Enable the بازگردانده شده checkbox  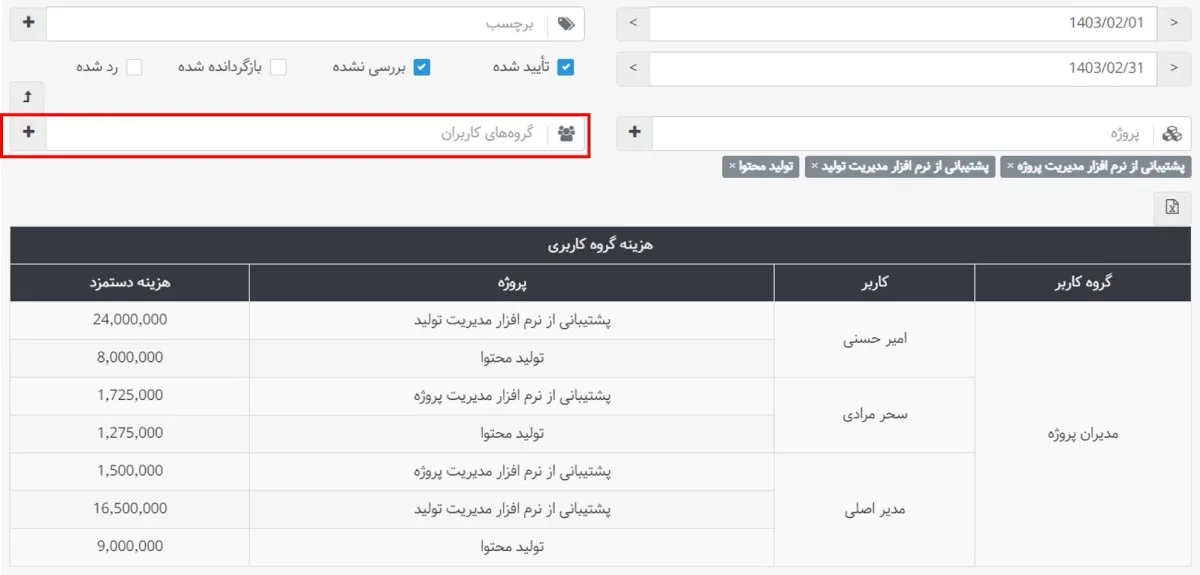coord(278,67)
